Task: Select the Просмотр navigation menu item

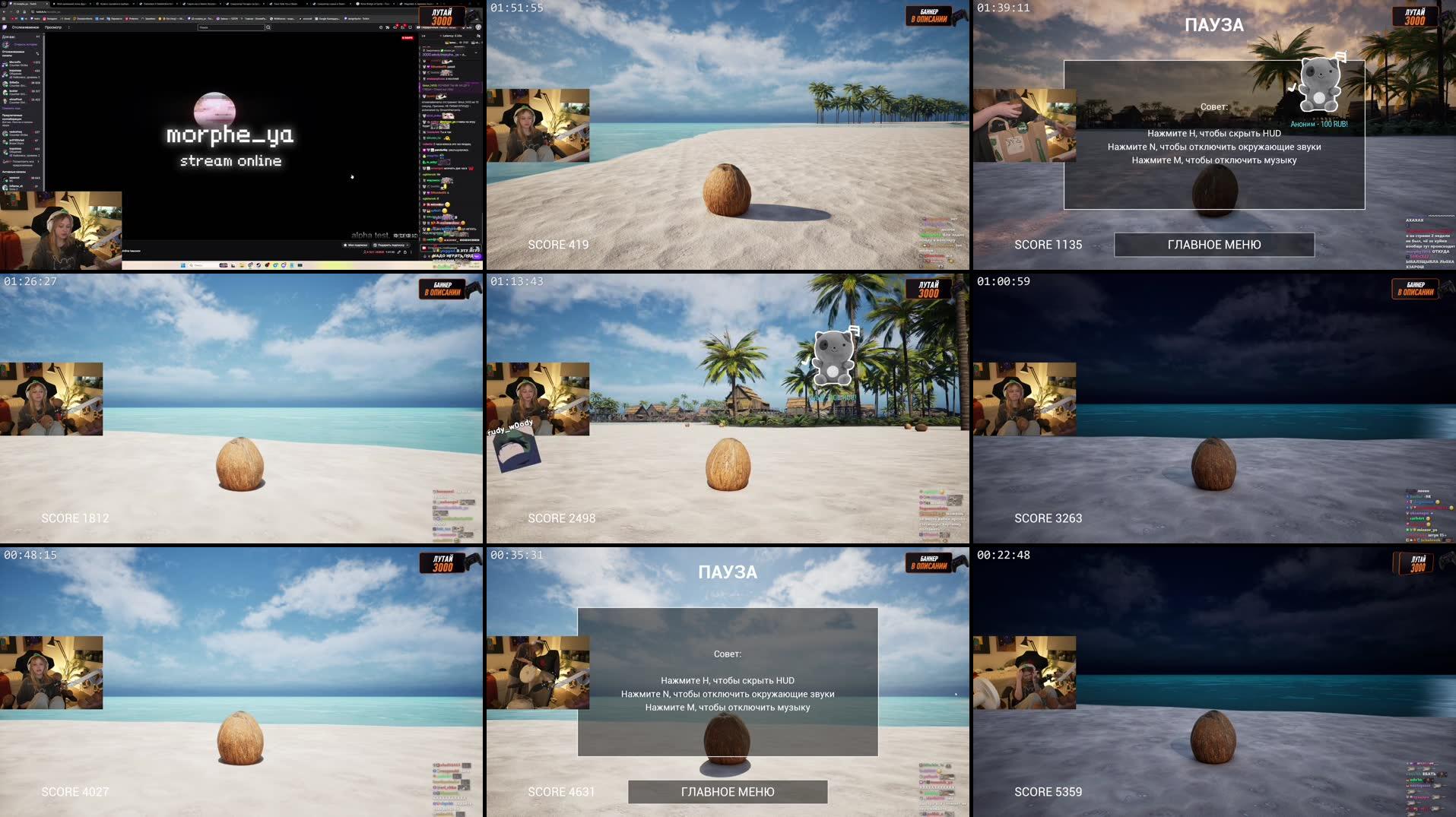Action: tap(53, 27)
